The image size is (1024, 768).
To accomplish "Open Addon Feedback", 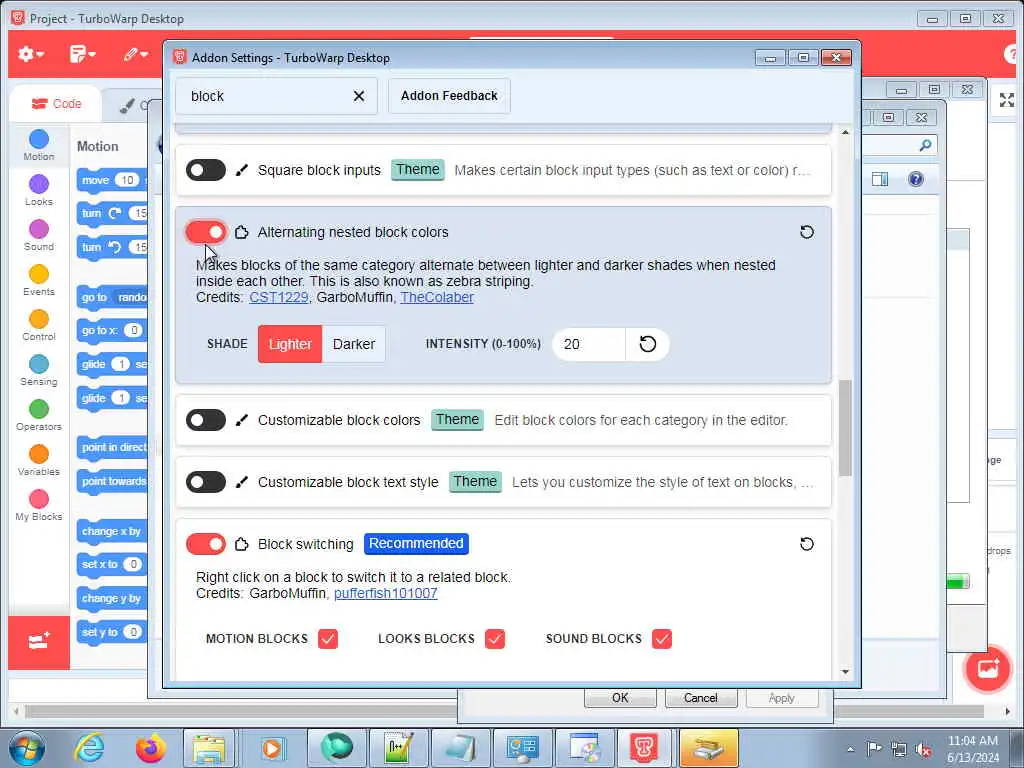I will click(449, 96).
